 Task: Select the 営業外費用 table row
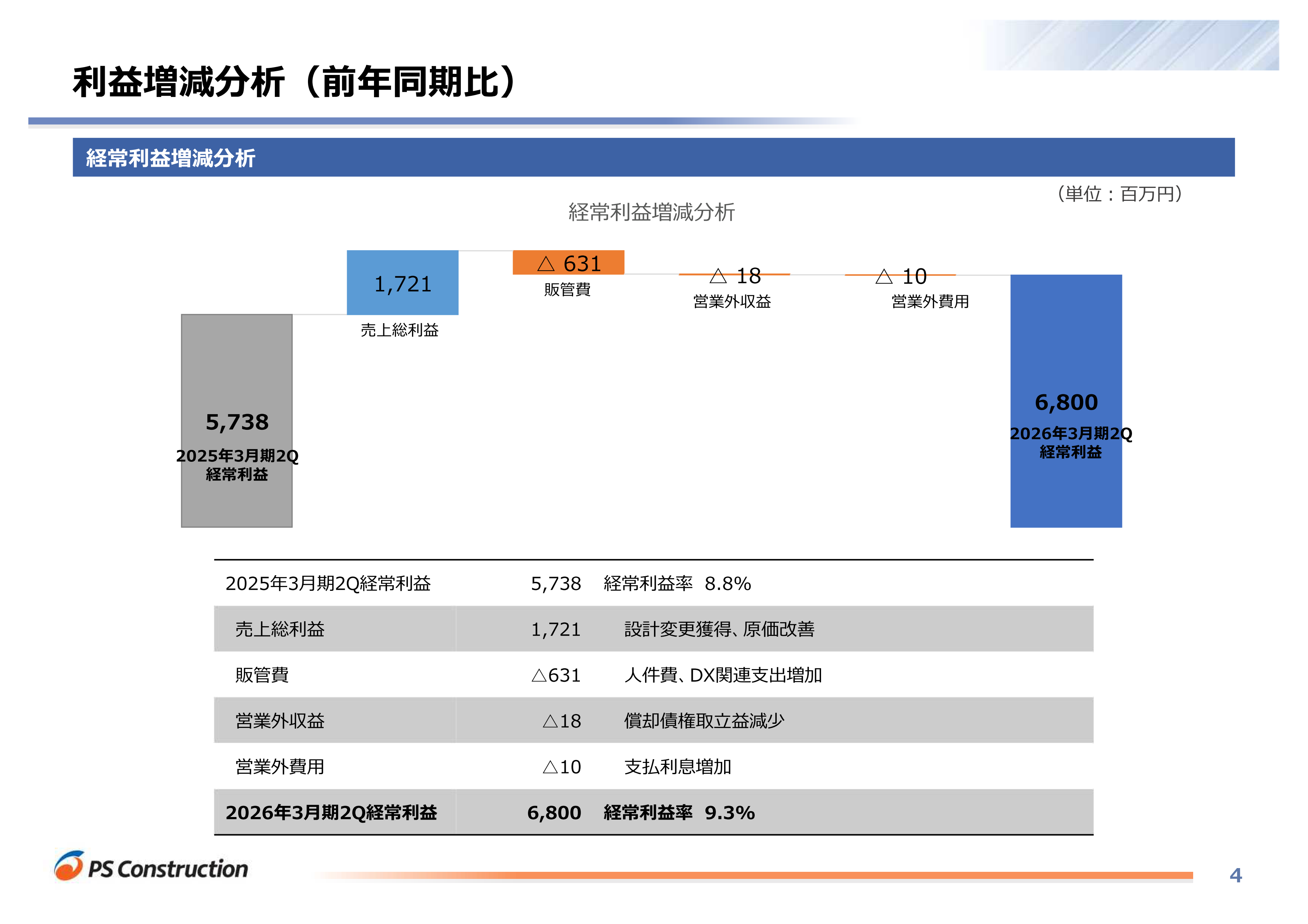280,767
